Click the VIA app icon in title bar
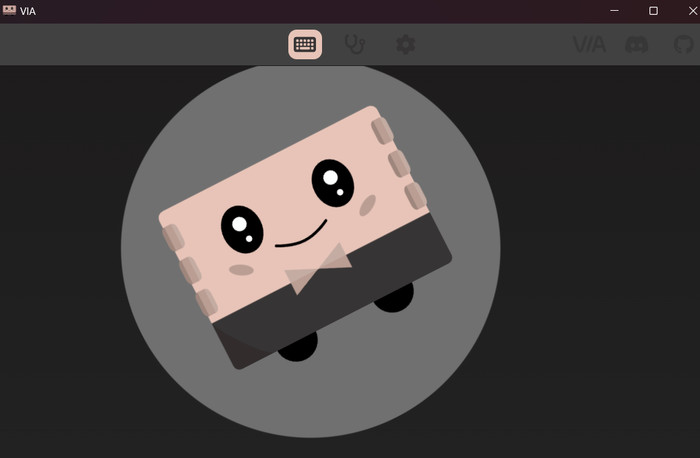 pos(9,11)
